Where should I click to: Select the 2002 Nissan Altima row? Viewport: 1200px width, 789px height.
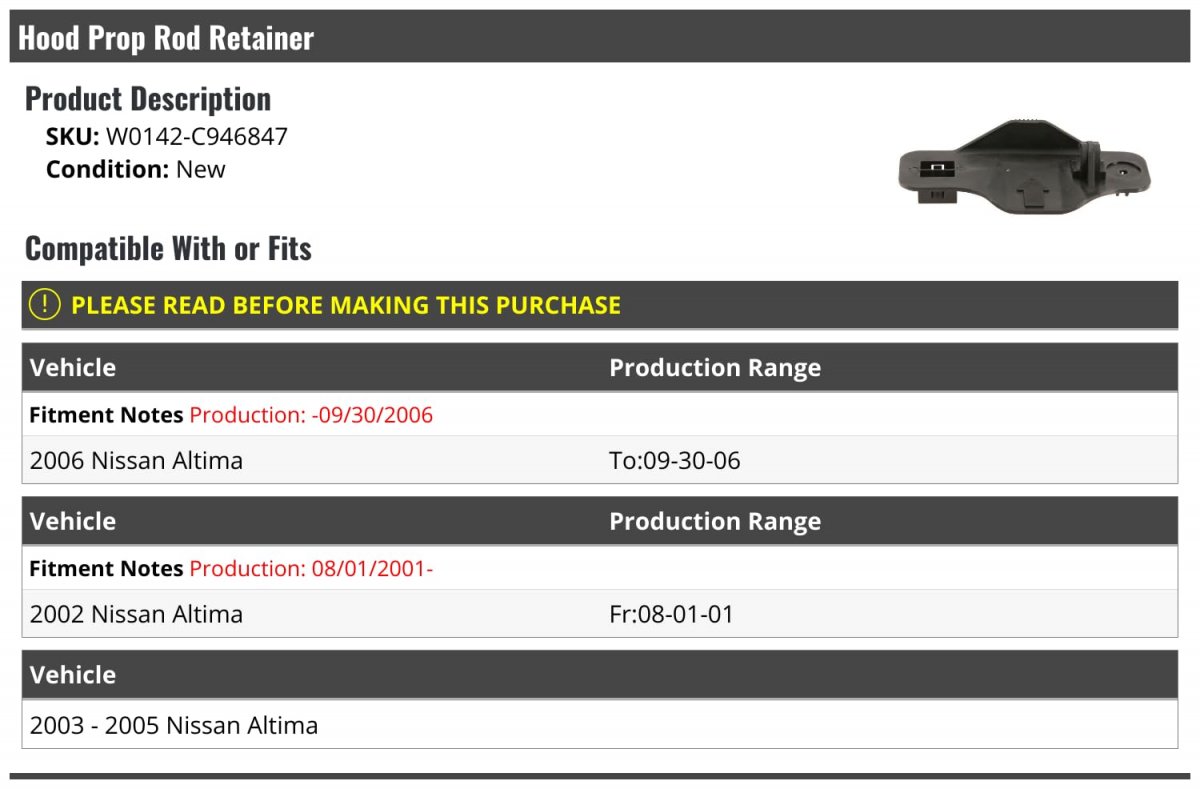(600, 613)
